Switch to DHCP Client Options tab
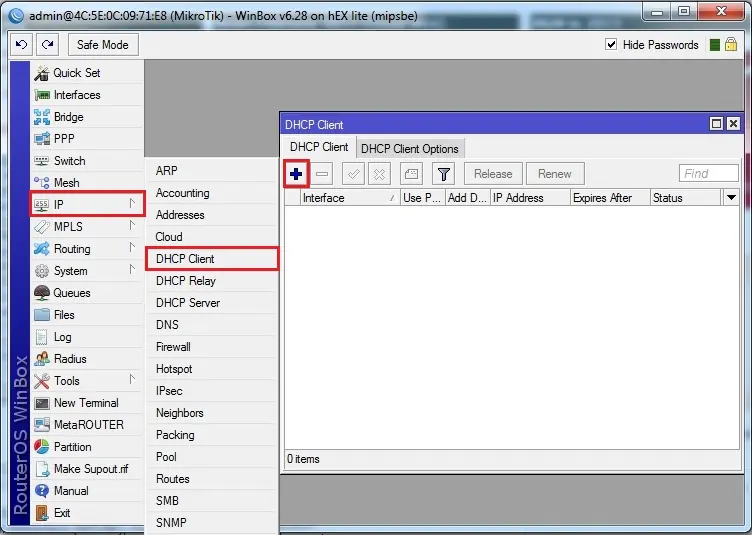752x535 pixels. coord(410,149)
